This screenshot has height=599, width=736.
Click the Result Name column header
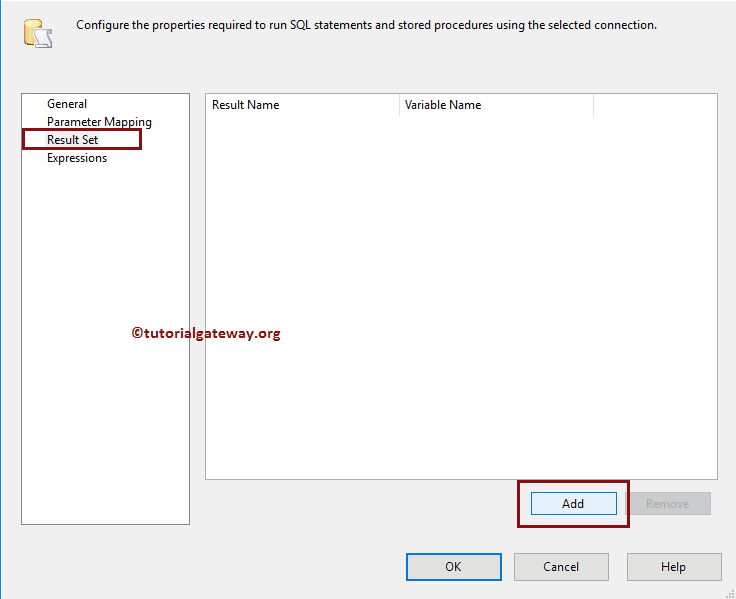tap(302, 105)
